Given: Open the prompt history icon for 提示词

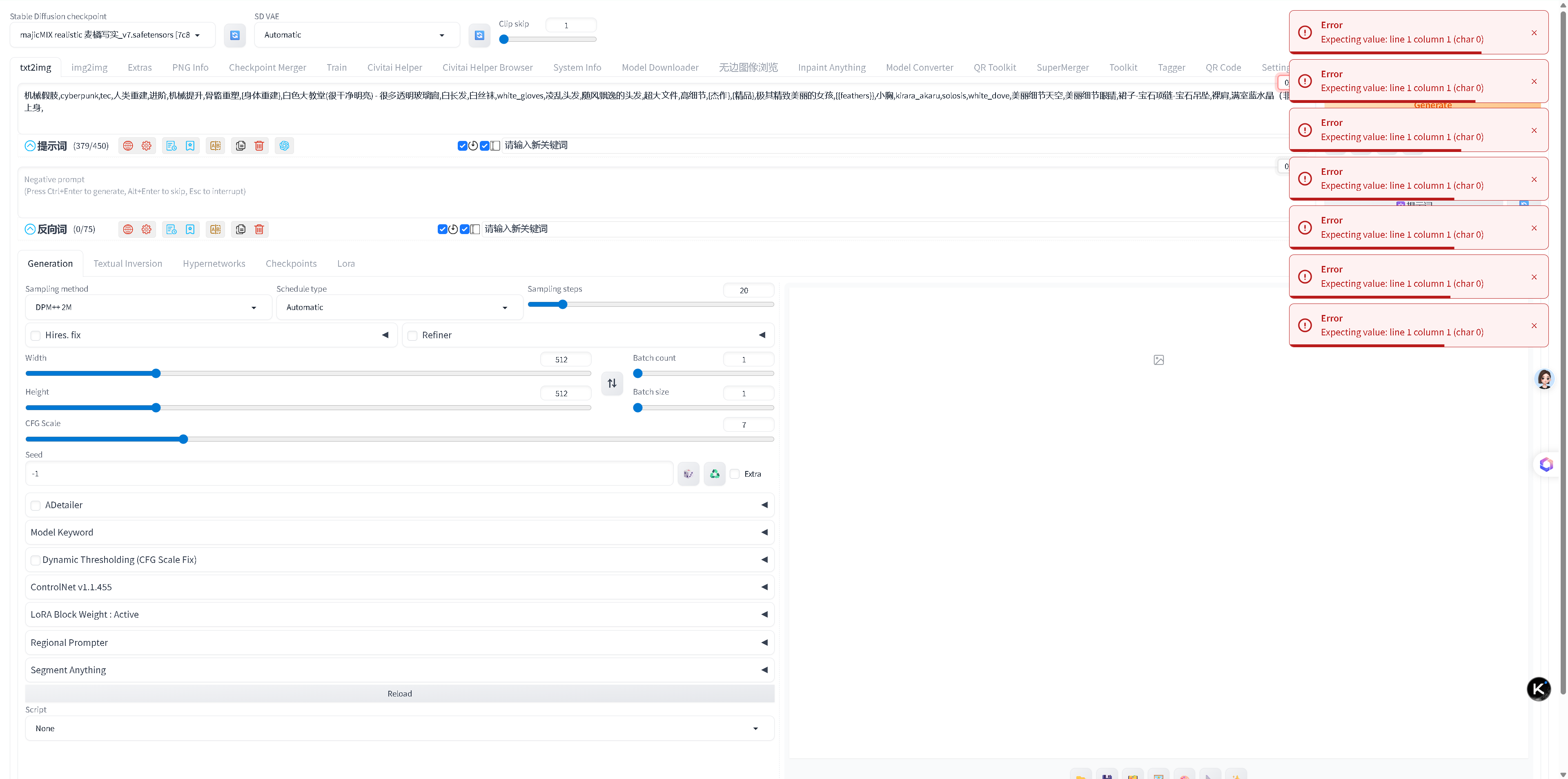Looking at the screenshot, I should (171, 145).
